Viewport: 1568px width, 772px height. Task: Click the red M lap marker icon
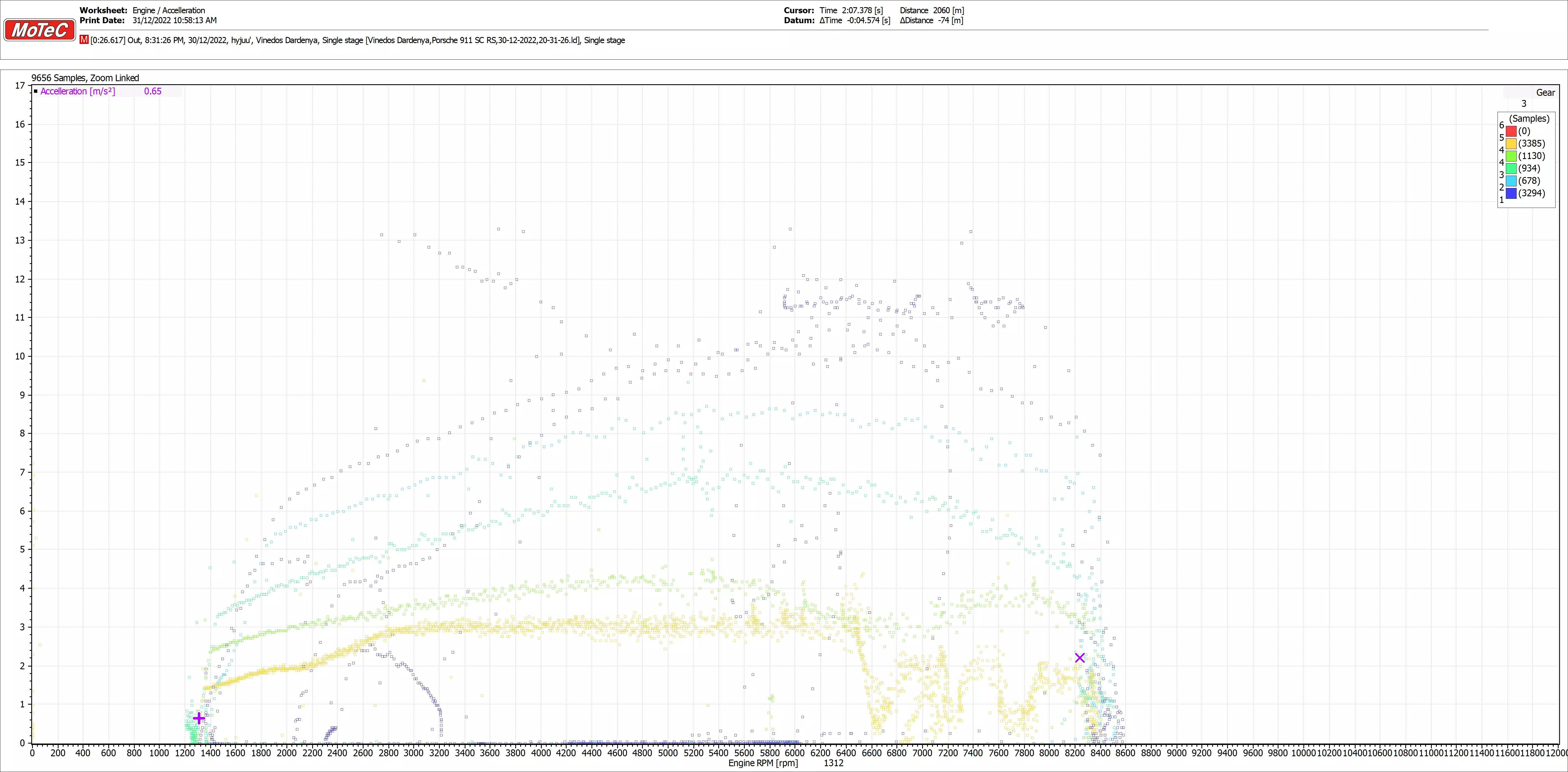point(84,39)
